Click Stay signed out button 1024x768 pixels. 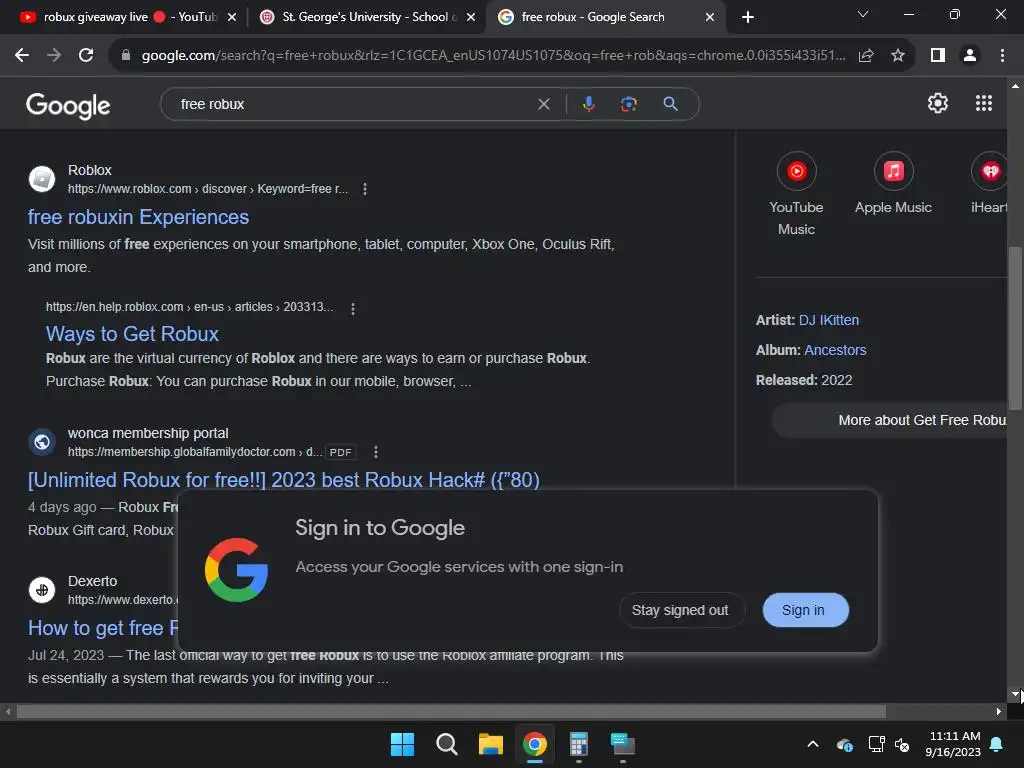click(x=680, y=610)
